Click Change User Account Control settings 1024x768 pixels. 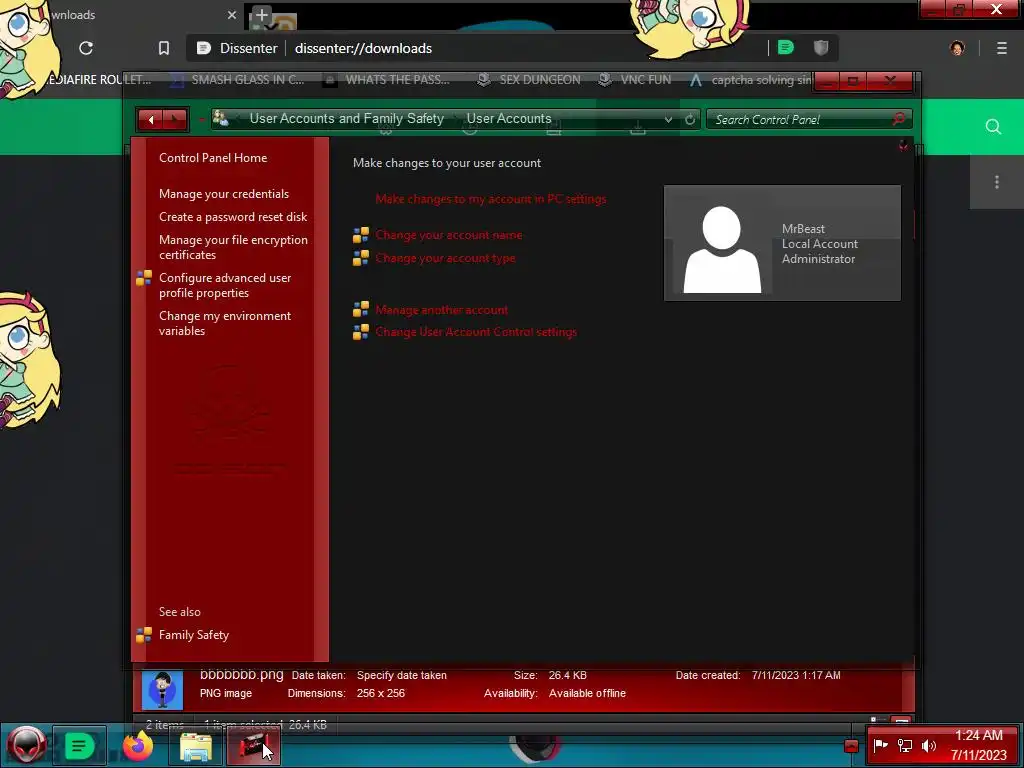pyautogui.click(x=475, y=332)
